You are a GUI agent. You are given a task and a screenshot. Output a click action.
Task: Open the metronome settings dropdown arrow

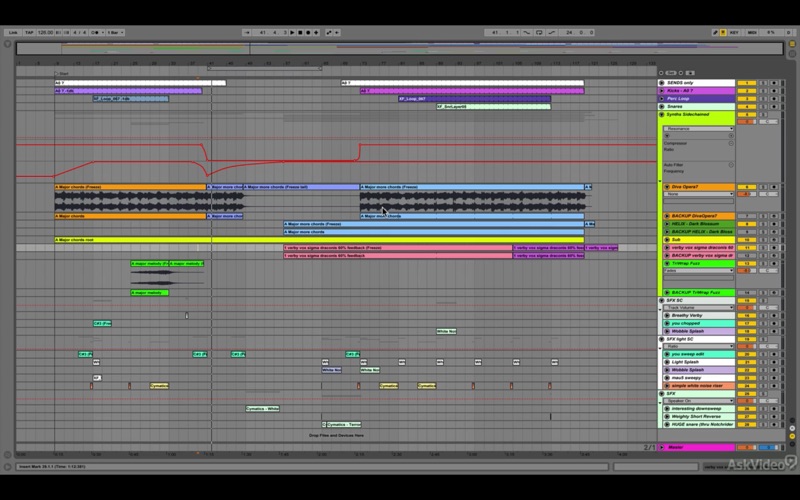click(103, 33)
